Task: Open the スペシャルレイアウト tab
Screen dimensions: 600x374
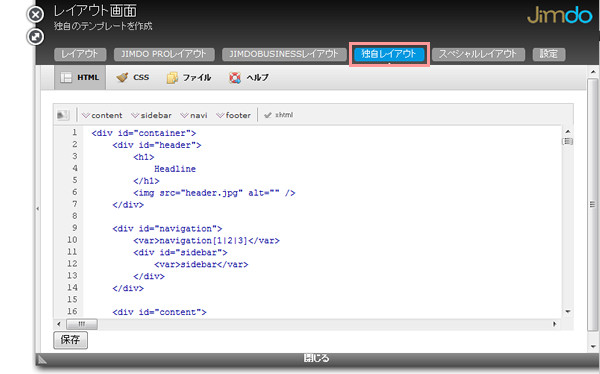Action: [x=478, y=54]
